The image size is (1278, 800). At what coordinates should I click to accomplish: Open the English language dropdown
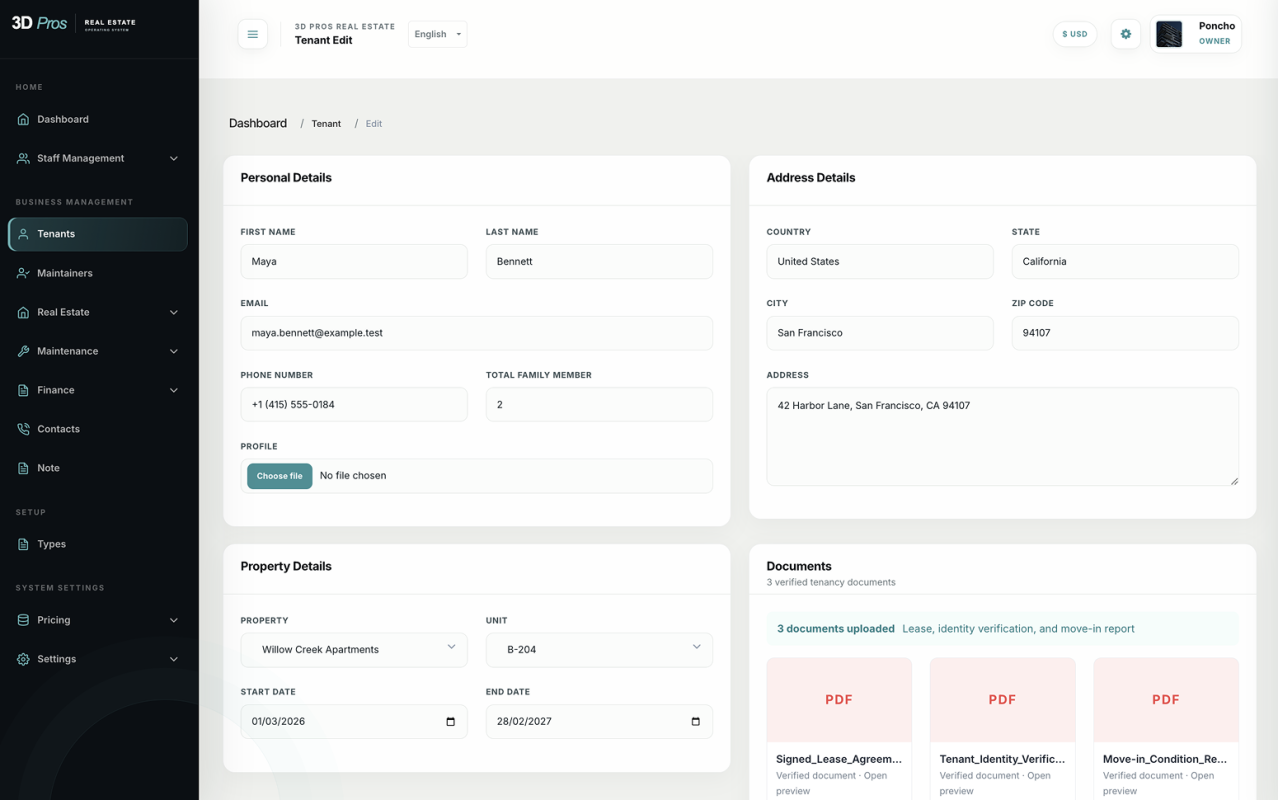coord(437,34)
